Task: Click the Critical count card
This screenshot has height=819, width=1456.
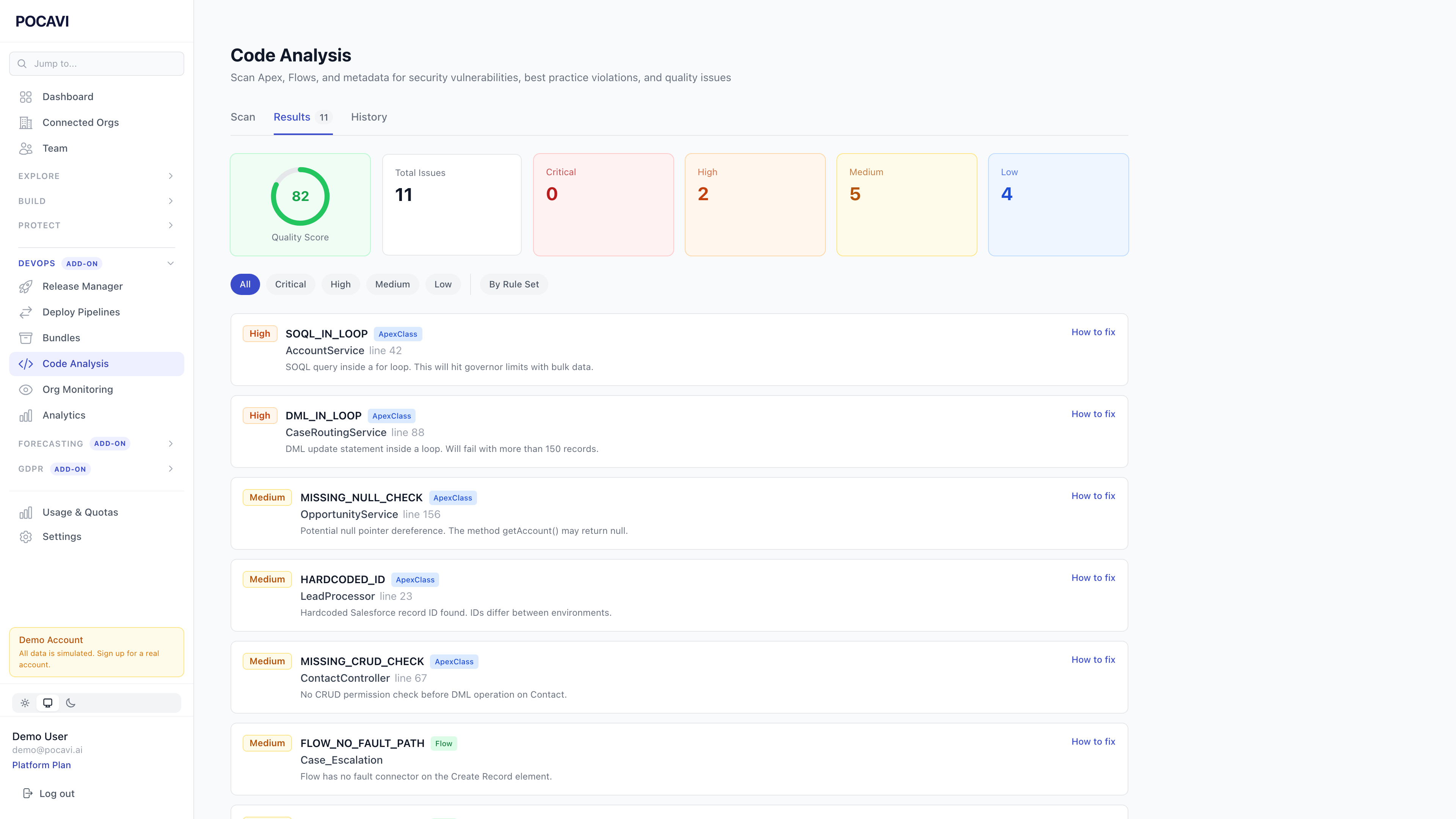Action: click(604, 205)
